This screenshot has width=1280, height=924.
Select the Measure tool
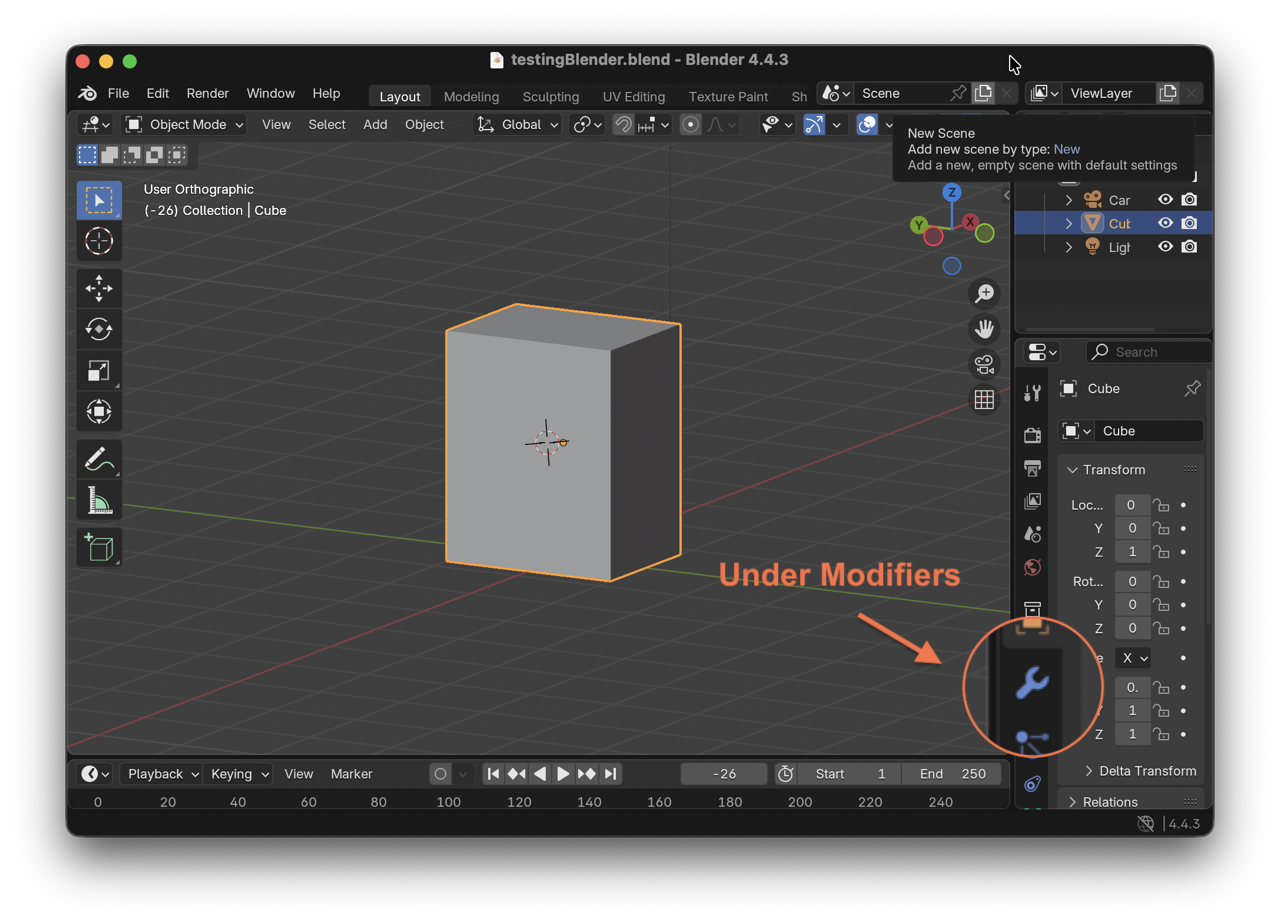pyautogui.click(x=99, y=500)
